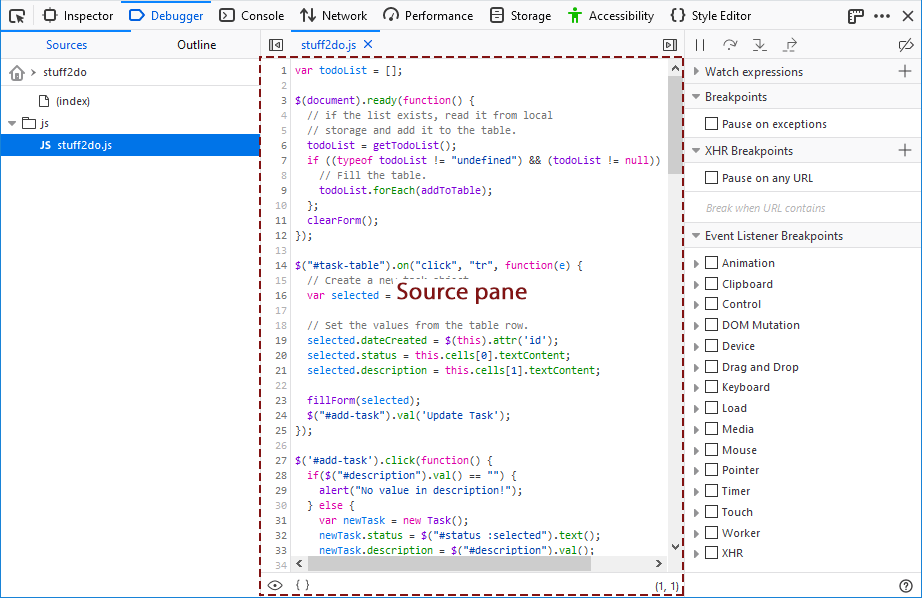Collapse the Event Listener Breakpoints section
922x598 pixels.
click(697, 235)
